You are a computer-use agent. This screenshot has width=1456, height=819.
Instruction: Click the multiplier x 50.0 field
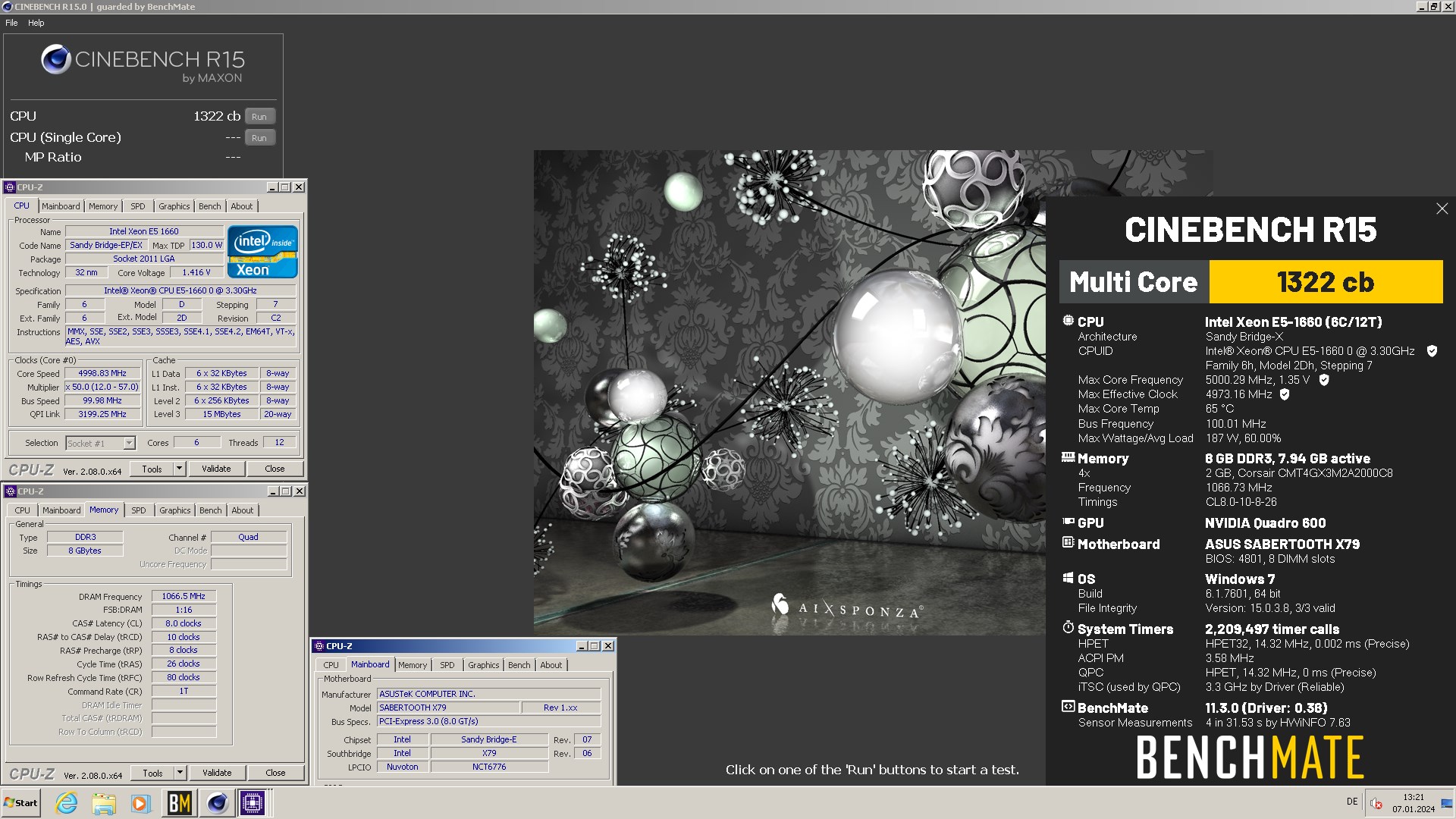102,387
